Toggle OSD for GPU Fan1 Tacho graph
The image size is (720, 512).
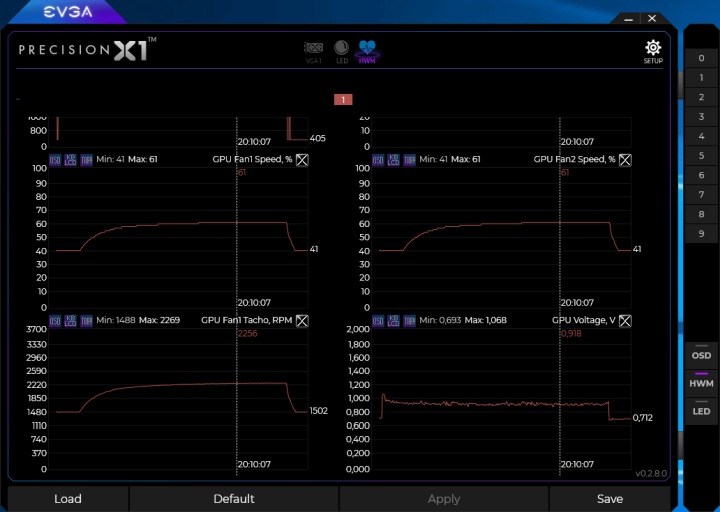55,321
